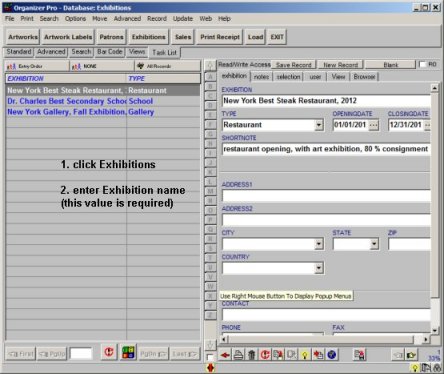Click the vertical scrollbar down arrow
The width and height of the screenshot is (444, 374).
click(434, 331)
